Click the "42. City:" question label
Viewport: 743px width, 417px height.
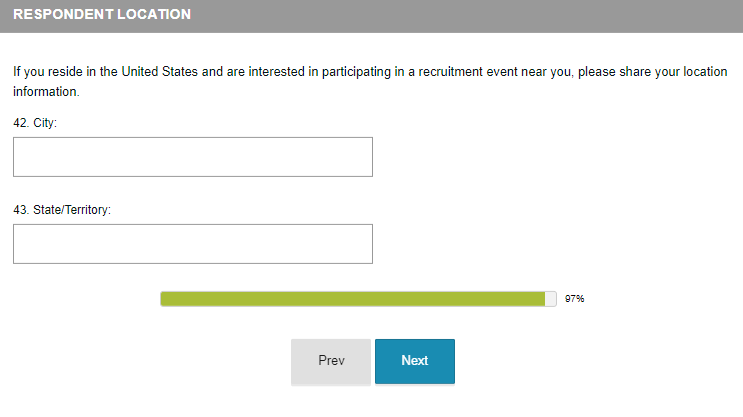(x=35, y=123)
